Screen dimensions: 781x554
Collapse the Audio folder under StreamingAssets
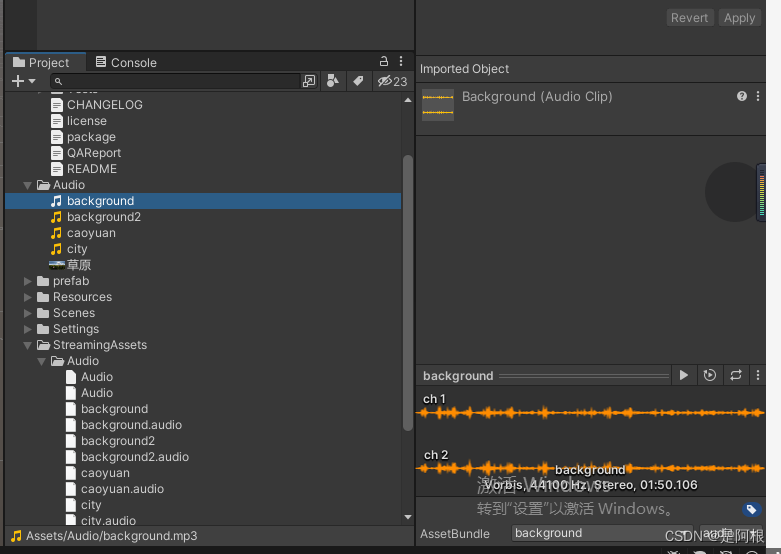pyautogui.click(x=41, y=361)
